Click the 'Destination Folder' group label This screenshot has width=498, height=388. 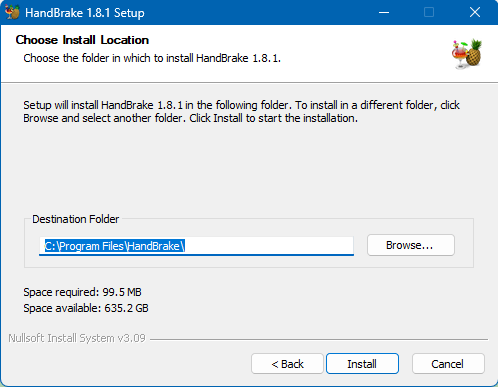coord(76,219)
